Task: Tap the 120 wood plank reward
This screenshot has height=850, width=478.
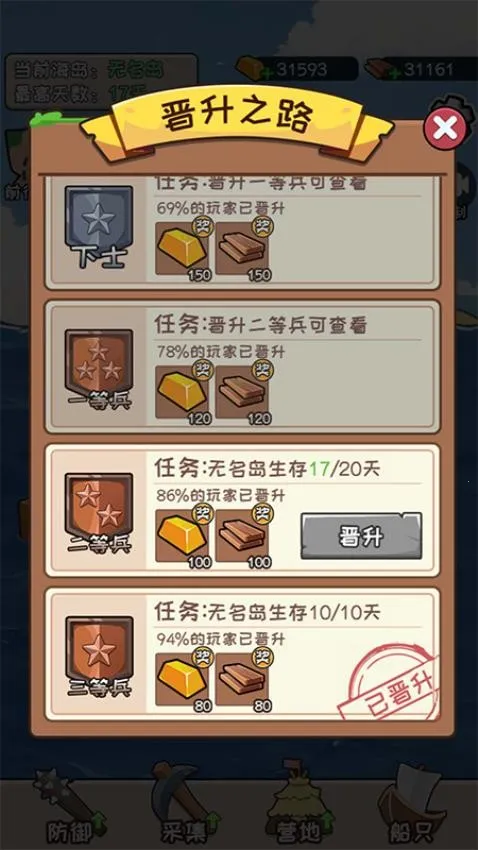Action: [242, 392]
